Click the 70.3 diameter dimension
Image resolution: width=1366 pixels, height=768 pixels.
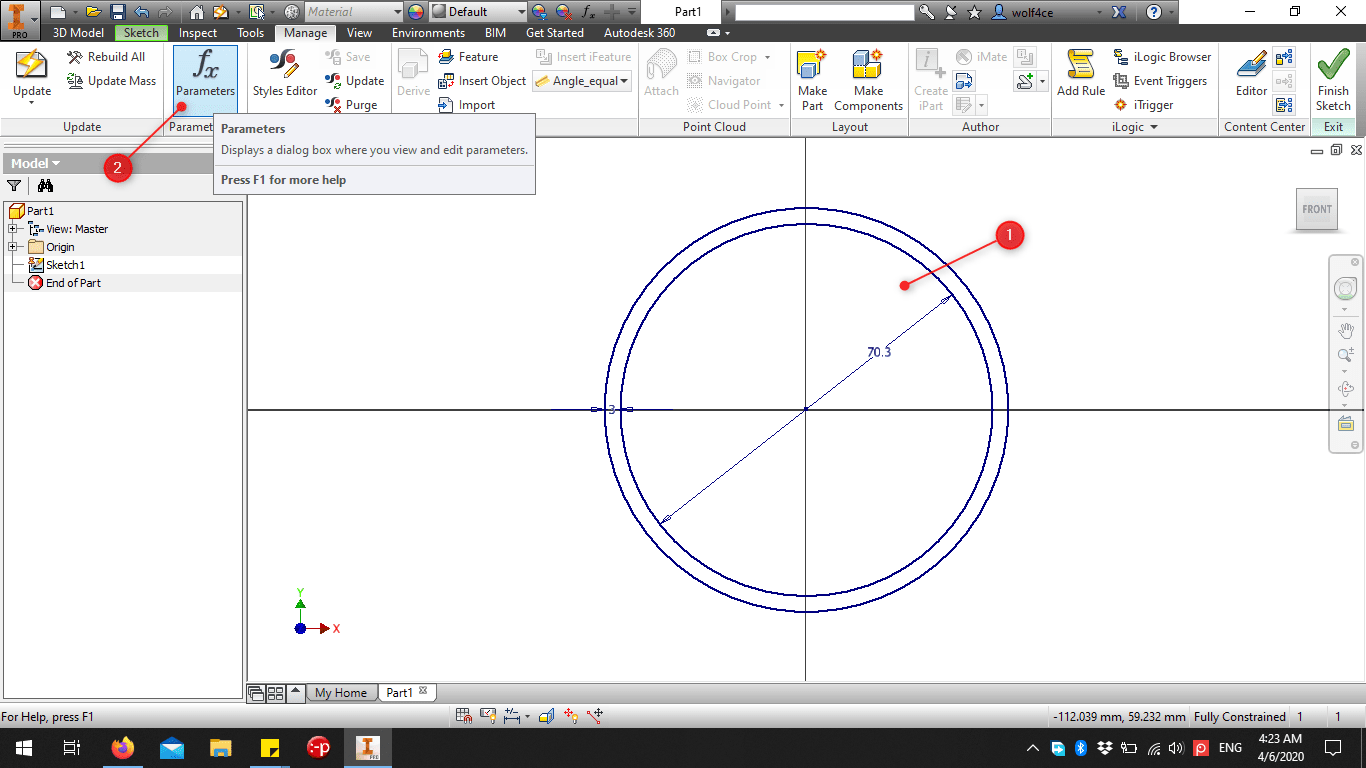(x=879, y=352)
